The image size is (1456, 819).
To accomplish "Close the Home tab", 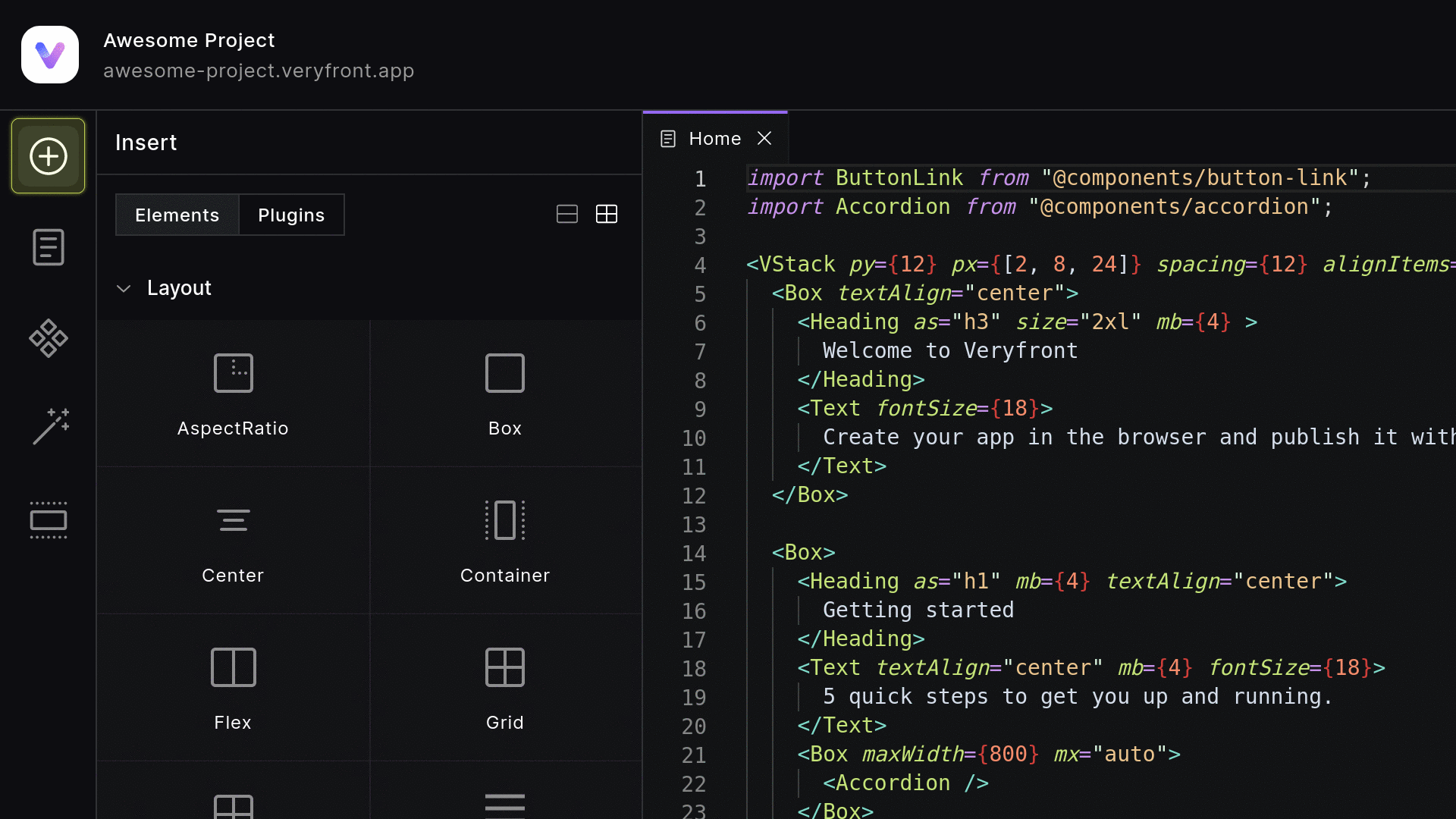I will [764, 138].
